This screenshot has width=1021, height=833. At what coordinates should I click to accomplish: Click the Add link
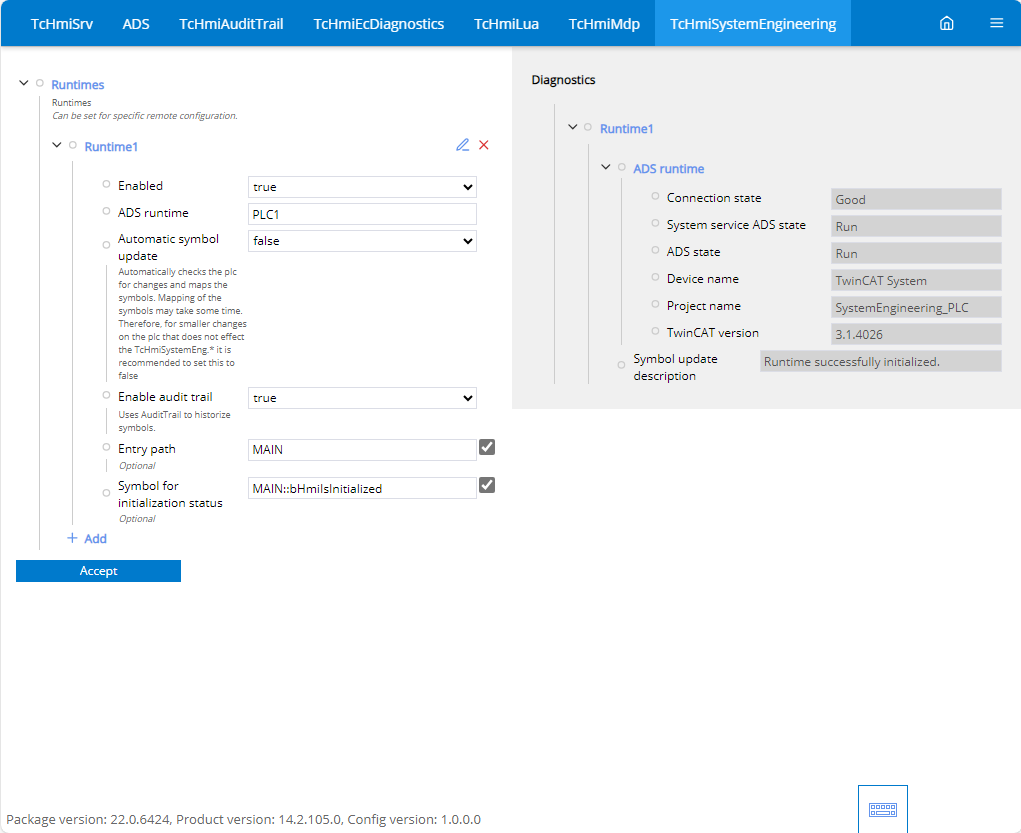pos(95,539)
